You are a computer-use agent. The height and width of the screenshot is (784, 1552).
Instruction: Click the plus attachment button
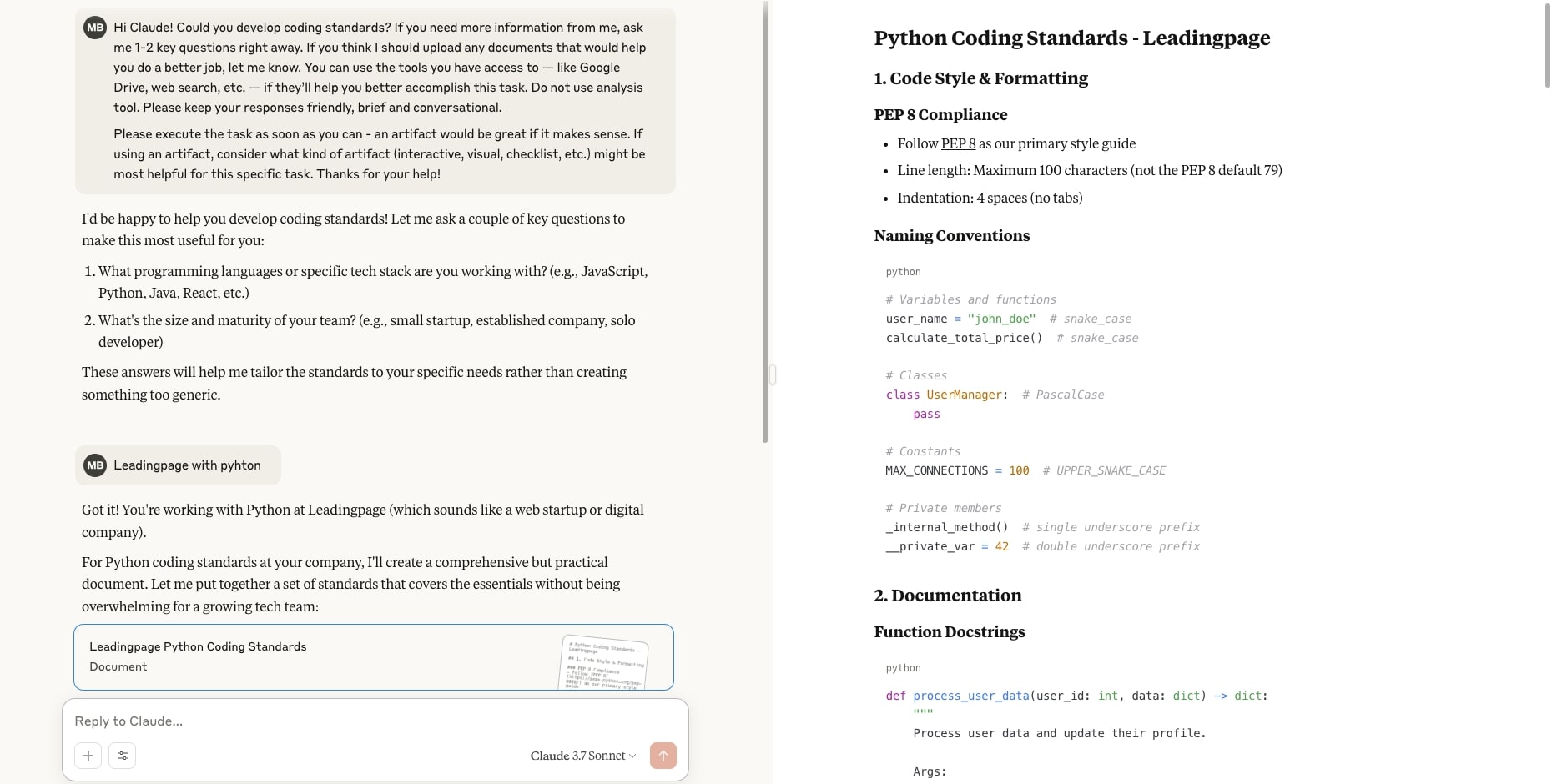88,756
